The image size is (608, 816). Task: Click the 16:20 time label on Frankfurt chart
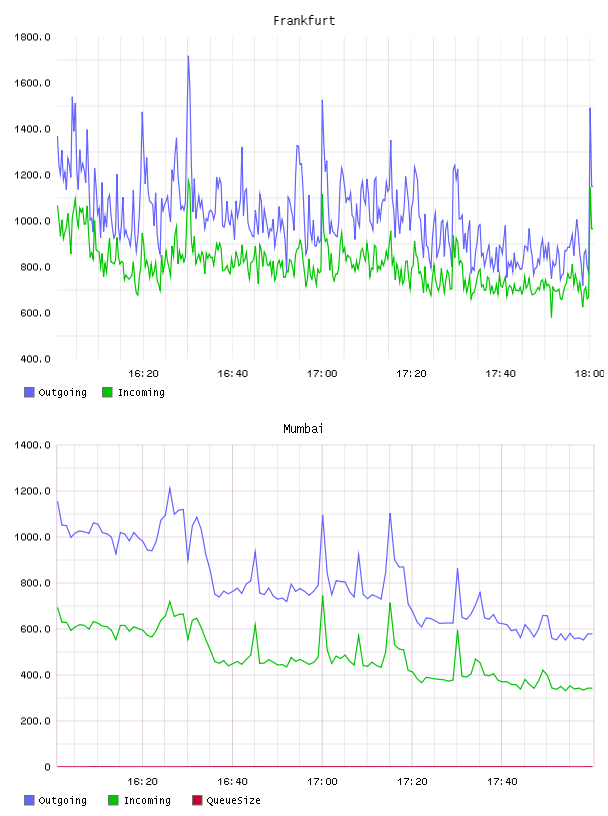point(143,374)
